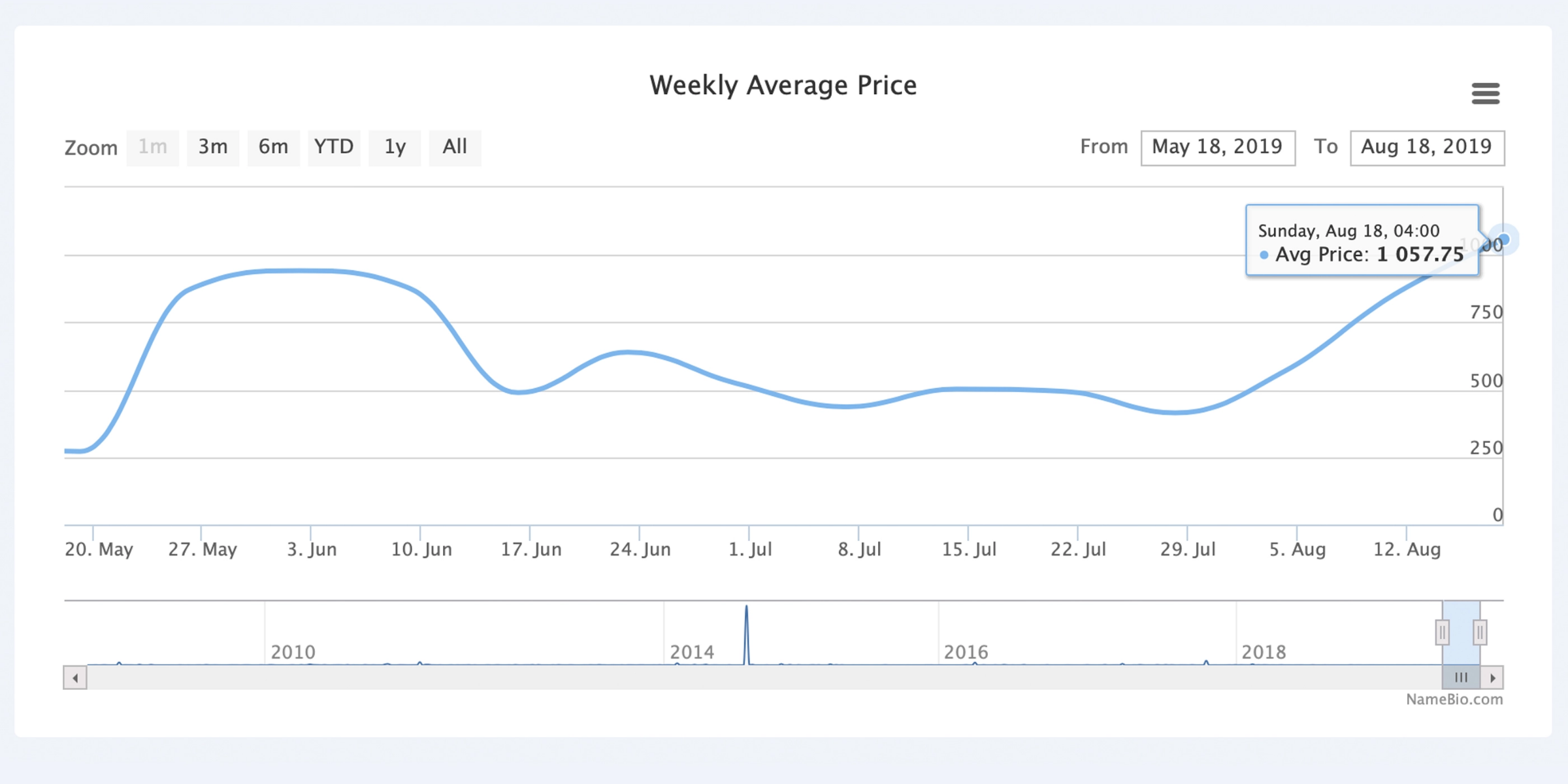Image resolution: width=1568 pixels, height=784 pixels.
Task: Switch zoom to 1y
Action: 395,147
